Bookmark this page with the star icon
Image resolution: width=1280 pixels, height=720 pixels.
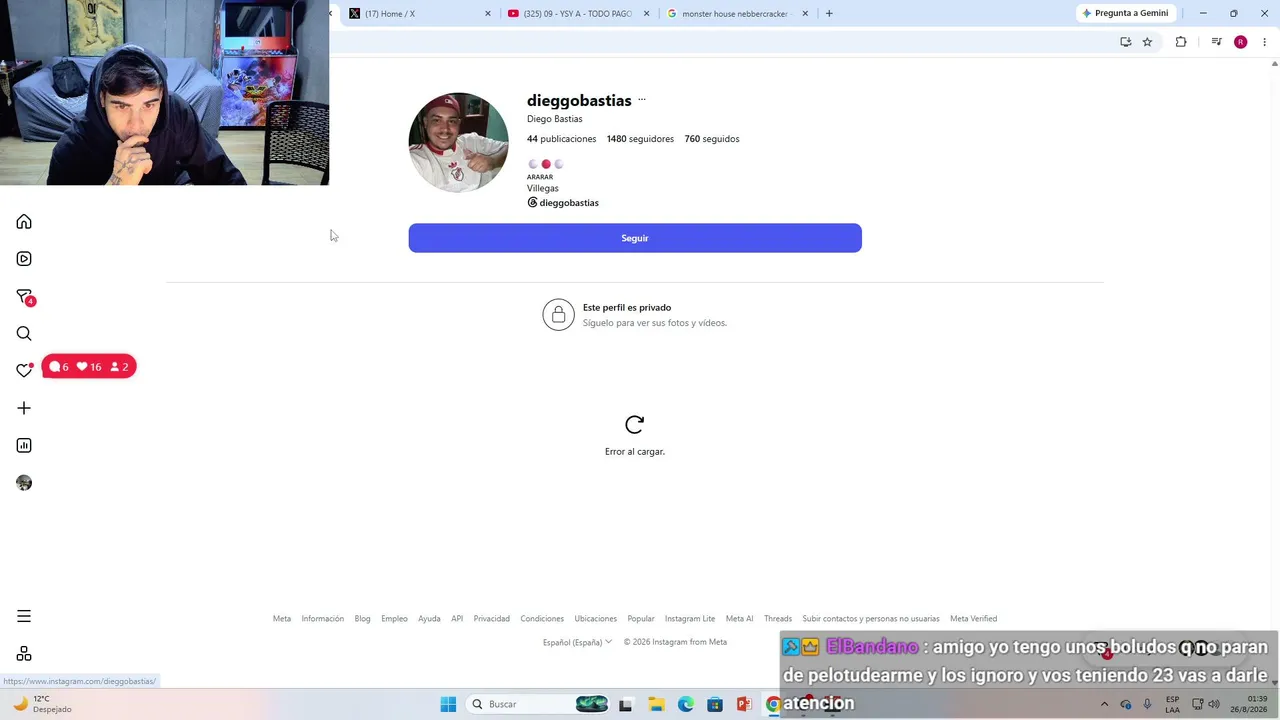(x=1147, y=42)
